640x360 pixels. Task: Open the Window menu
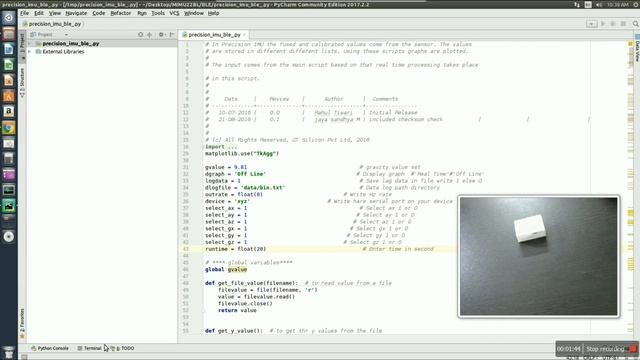pyautogui.click(x=193, y=13)
